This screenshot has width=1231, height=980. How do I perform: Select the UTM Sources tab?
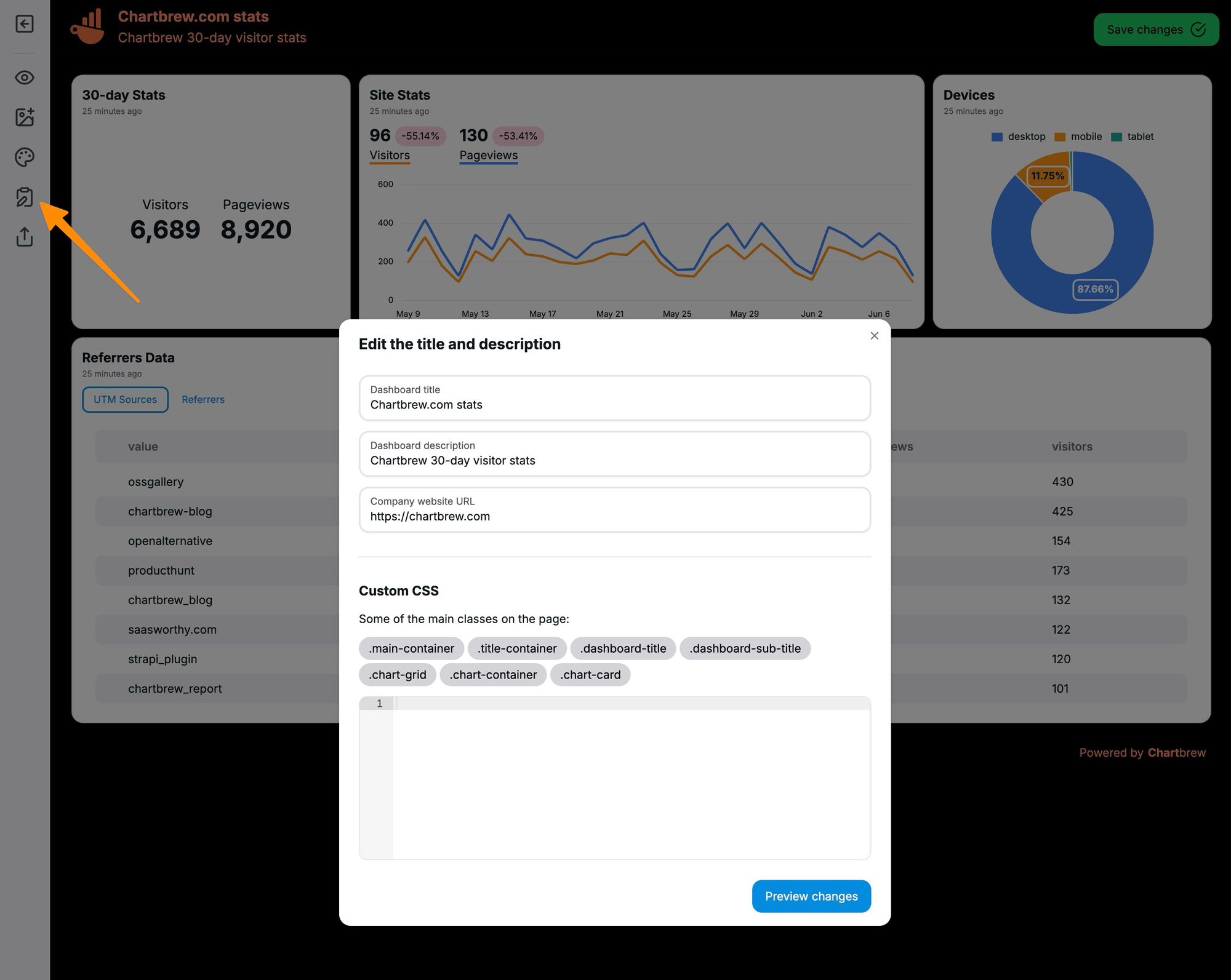coord(125,399)
